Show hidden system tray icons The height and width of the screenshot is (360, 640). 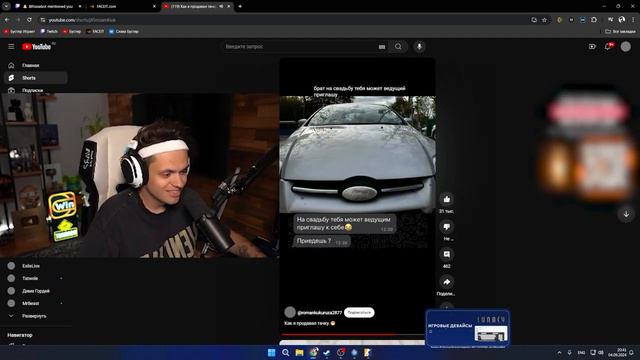559,353
